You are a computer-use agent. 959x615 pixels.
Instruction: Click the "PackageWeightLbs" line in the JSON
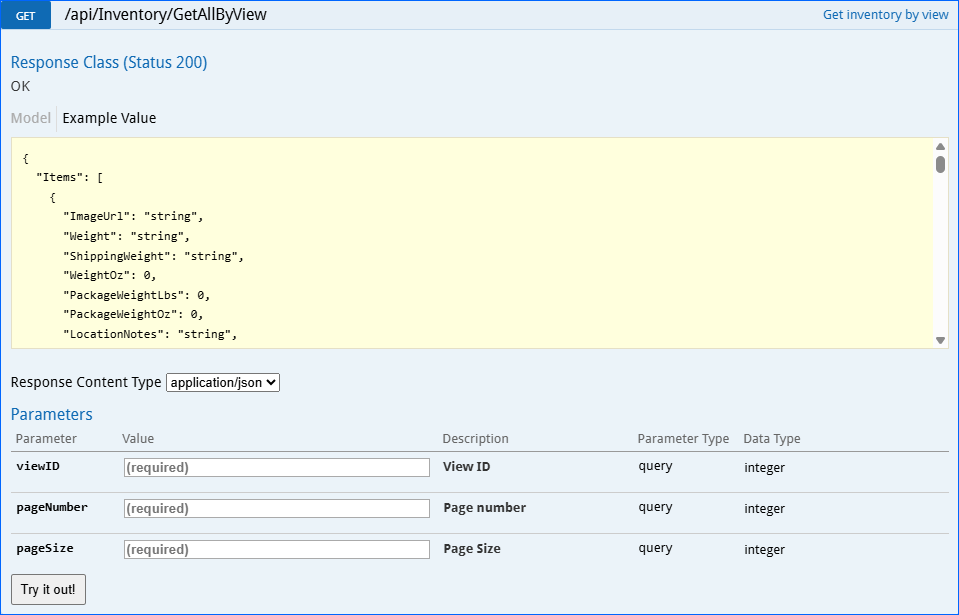(136, 295)
